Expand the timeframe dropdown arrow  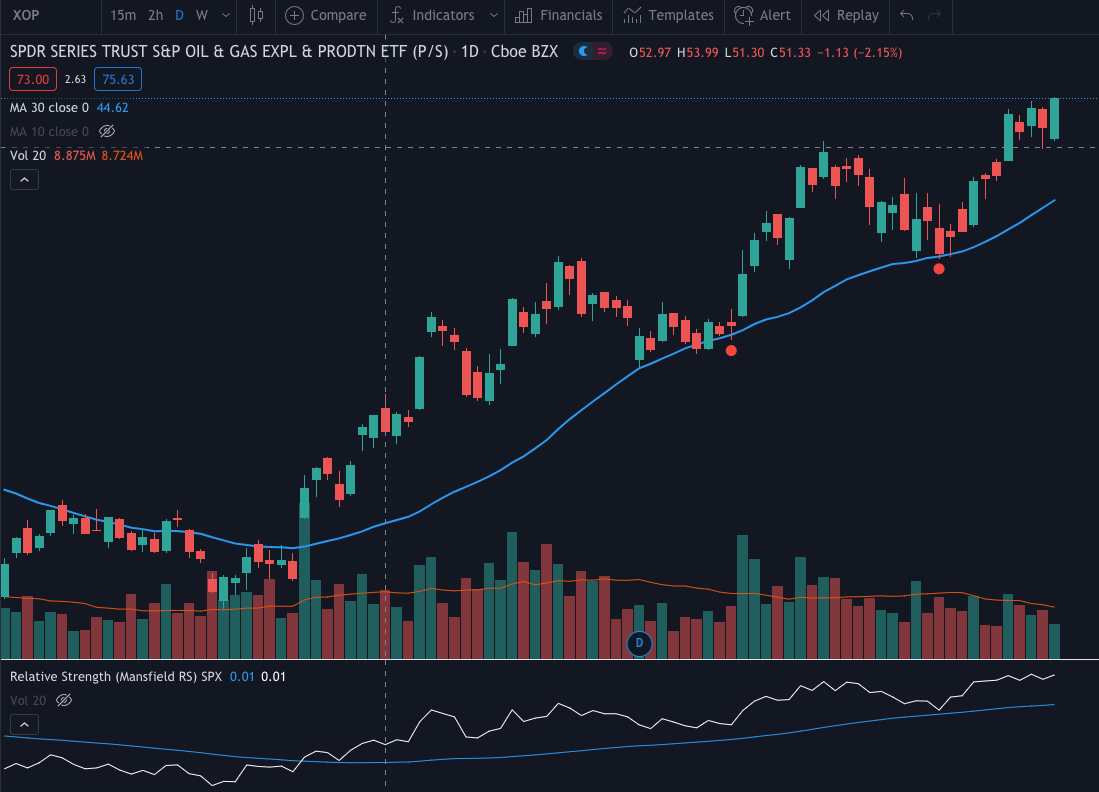click(226, 15)
